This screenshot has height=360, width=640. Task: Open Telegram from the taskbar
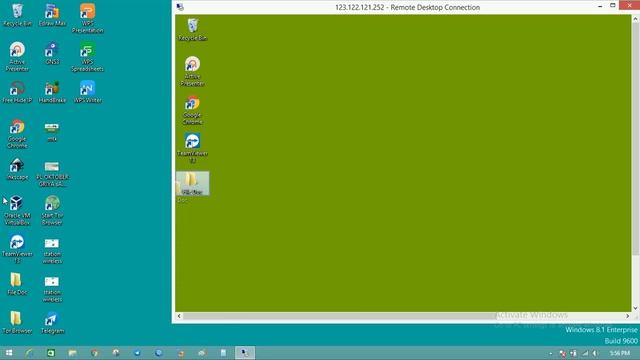click(x=138, y=353)
